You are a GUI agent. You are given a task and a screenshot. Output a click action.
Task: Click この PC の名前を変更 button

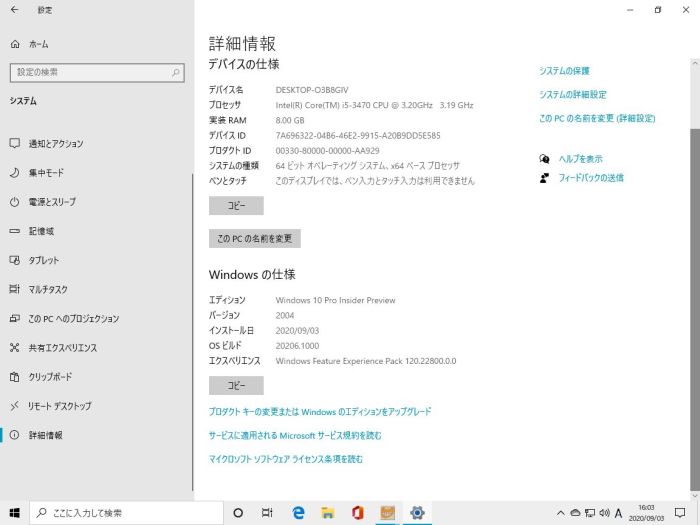click(x=254, y=239)
